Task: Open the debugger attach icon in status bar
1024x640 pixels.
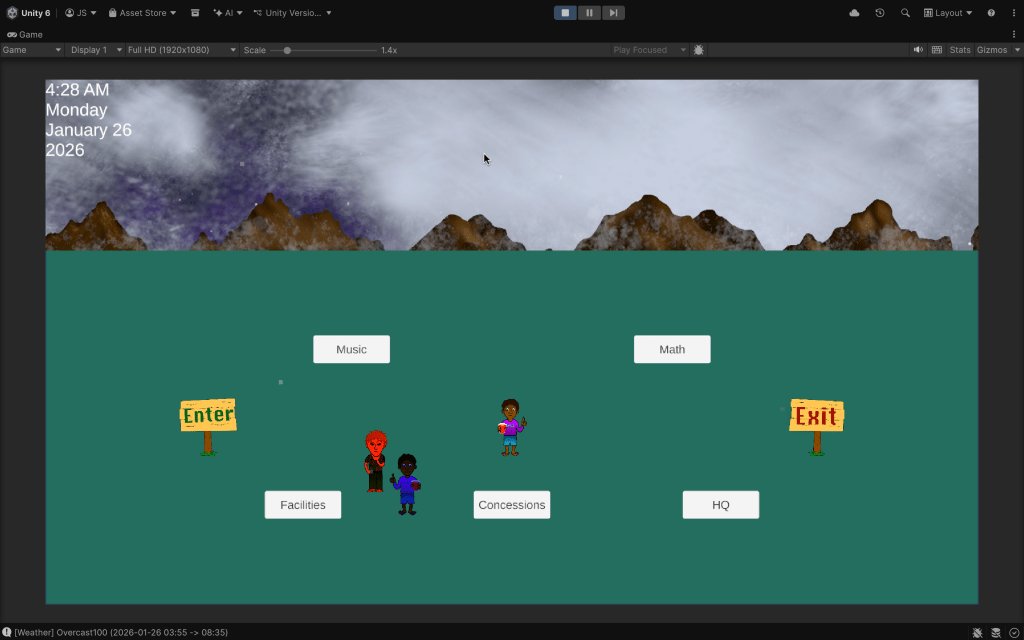Action: click(978, 632)
